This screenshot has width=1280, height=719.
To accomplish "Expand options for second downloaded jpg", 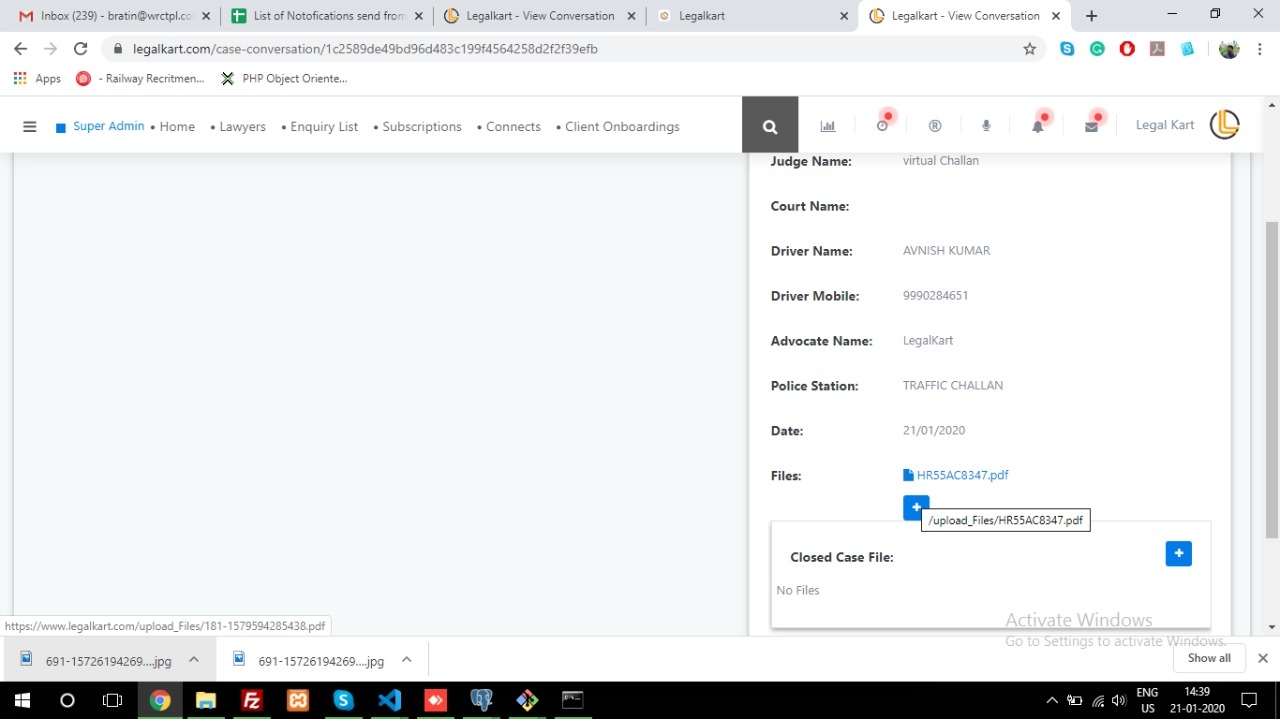I will coord(406,660).
